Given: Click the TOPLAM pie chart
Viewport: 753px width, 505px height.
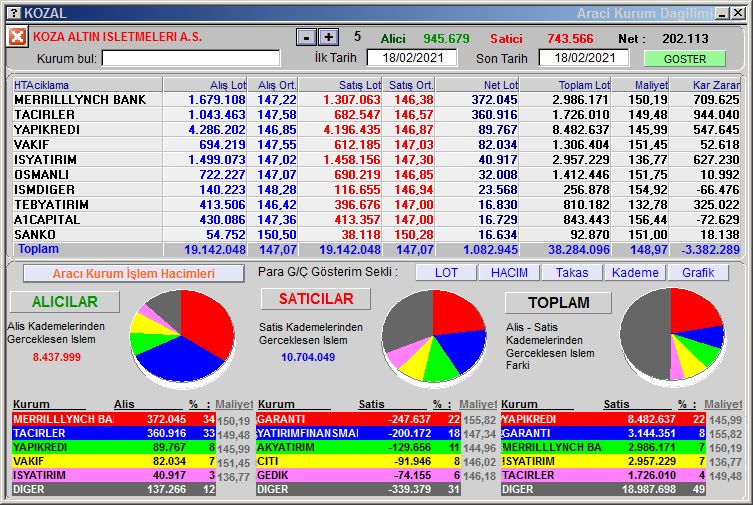Looking at the screenshot, I should [672, 335].
